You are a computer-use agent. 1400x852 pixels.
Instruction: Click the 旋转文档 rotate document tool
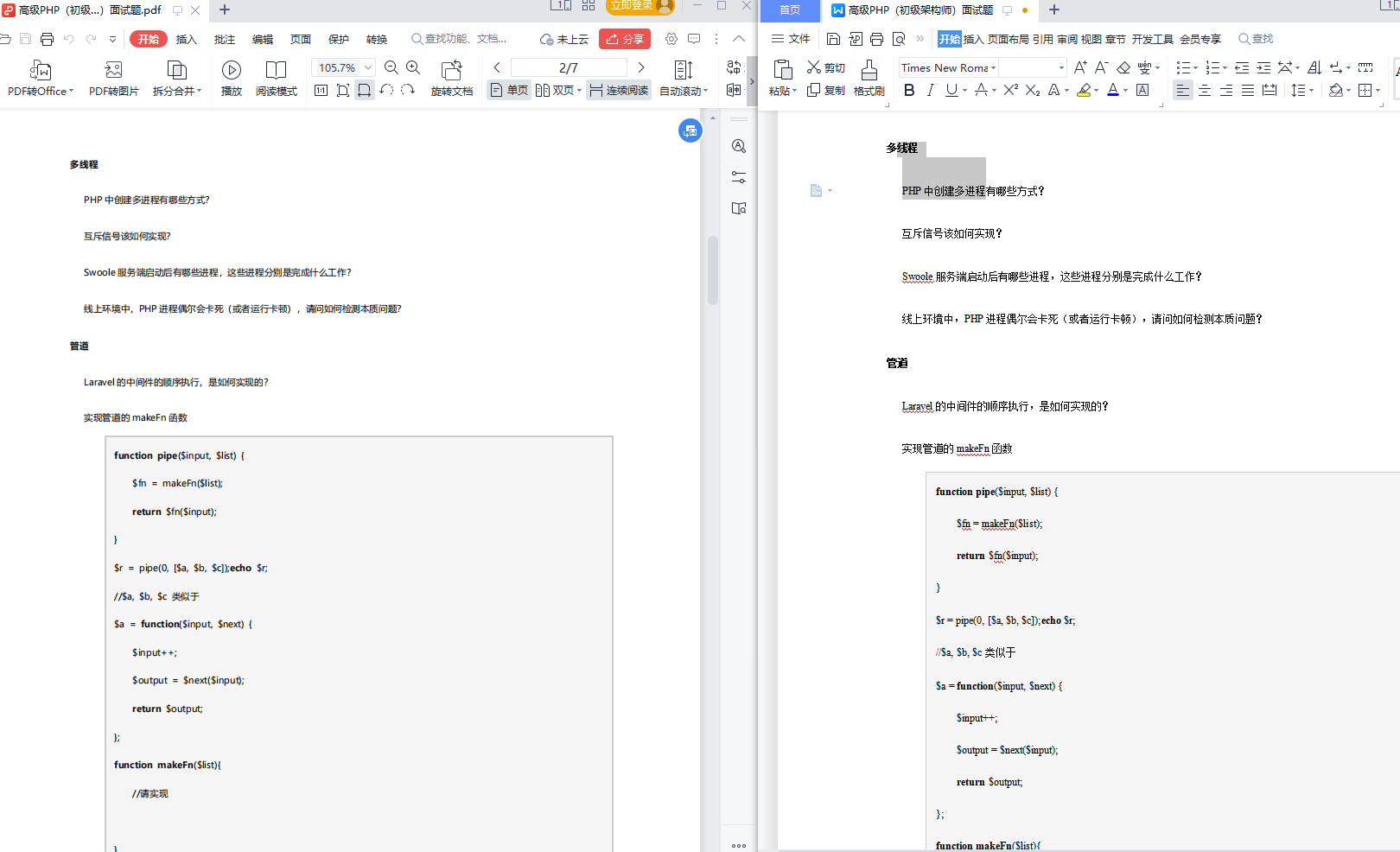coord(451,78)
